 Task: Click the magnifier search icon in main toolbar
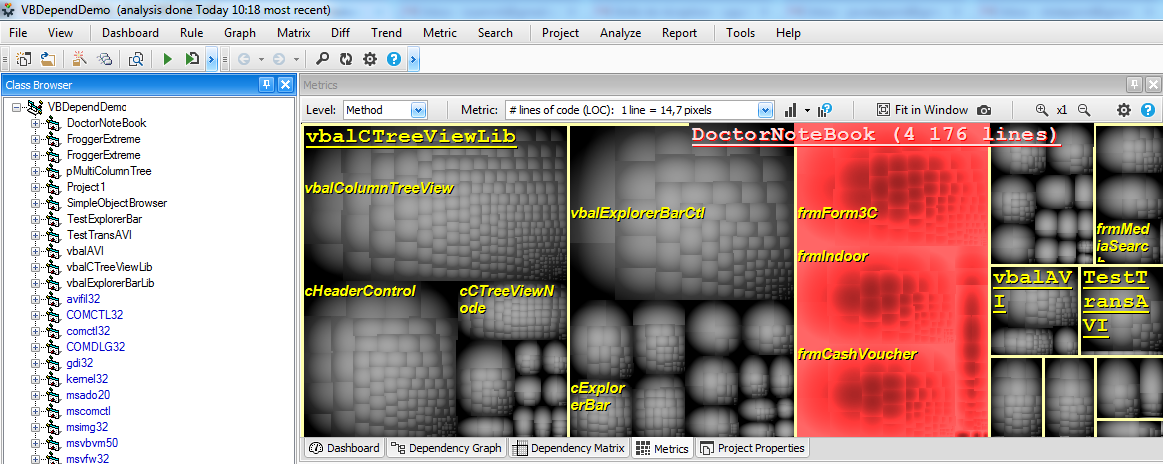coord(323,60)
